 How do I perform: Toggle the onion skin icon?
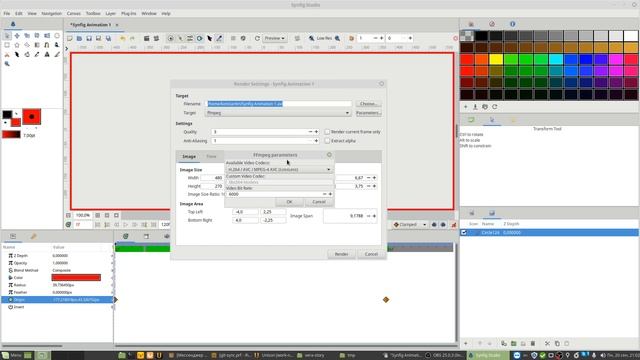pyautogui.click(x=351, y=38)
